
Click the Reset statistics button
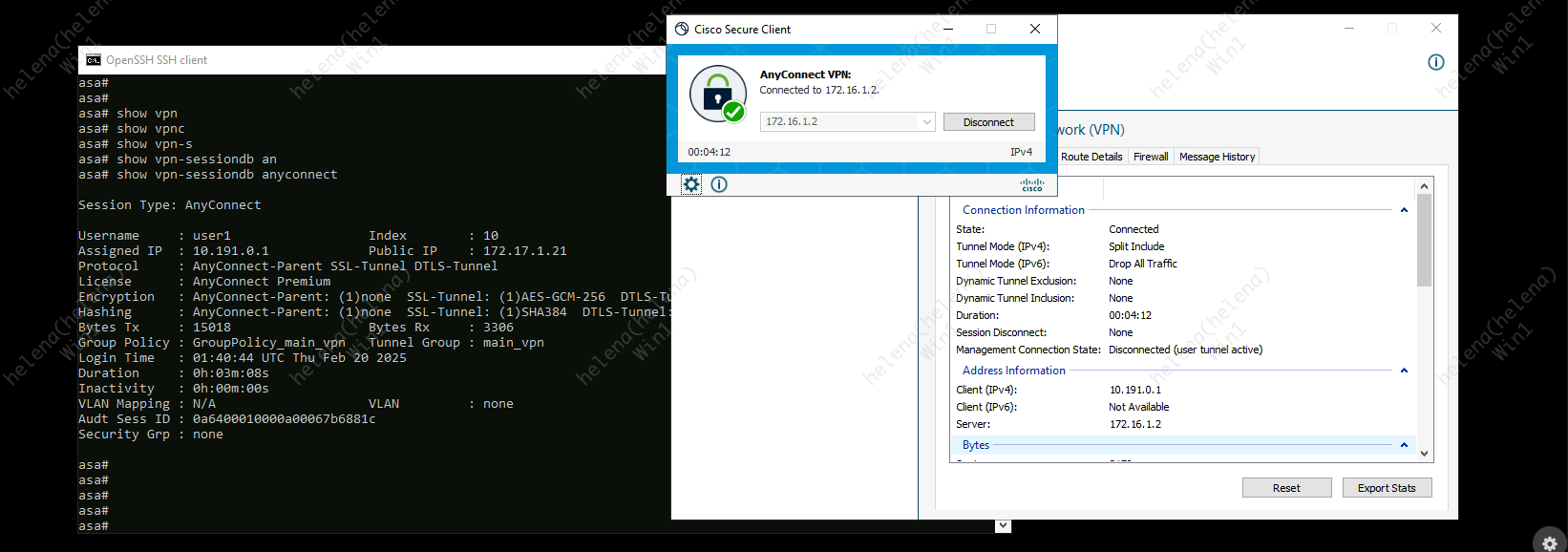click(1286, 488)
